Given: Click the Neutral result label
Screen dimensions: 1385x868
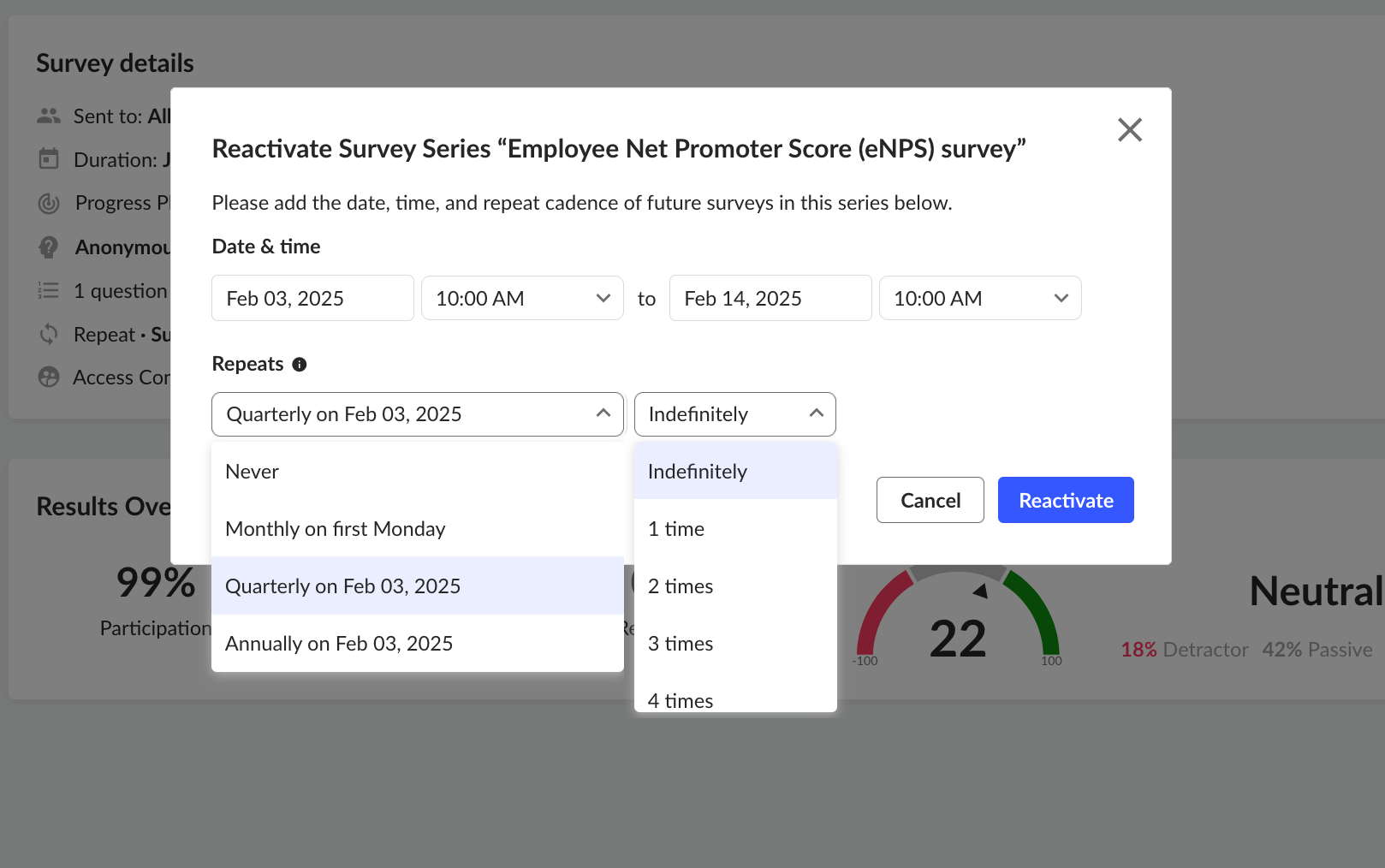Looking at the screenshot, I should tap(1317, 592).
